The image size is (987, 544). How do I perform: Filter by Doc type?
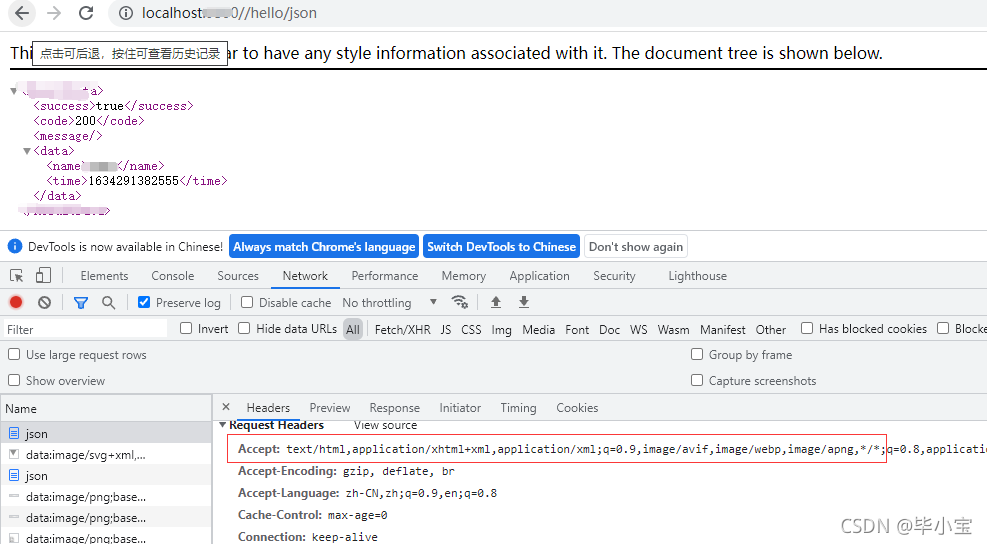[609, 329]
